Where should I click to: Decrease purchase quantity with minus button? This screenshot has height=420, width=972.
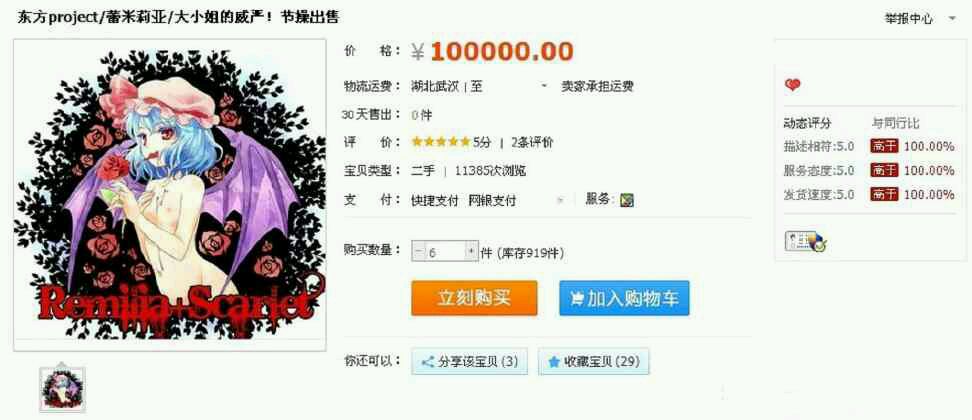pyautogui.click(x=418, y=252)
